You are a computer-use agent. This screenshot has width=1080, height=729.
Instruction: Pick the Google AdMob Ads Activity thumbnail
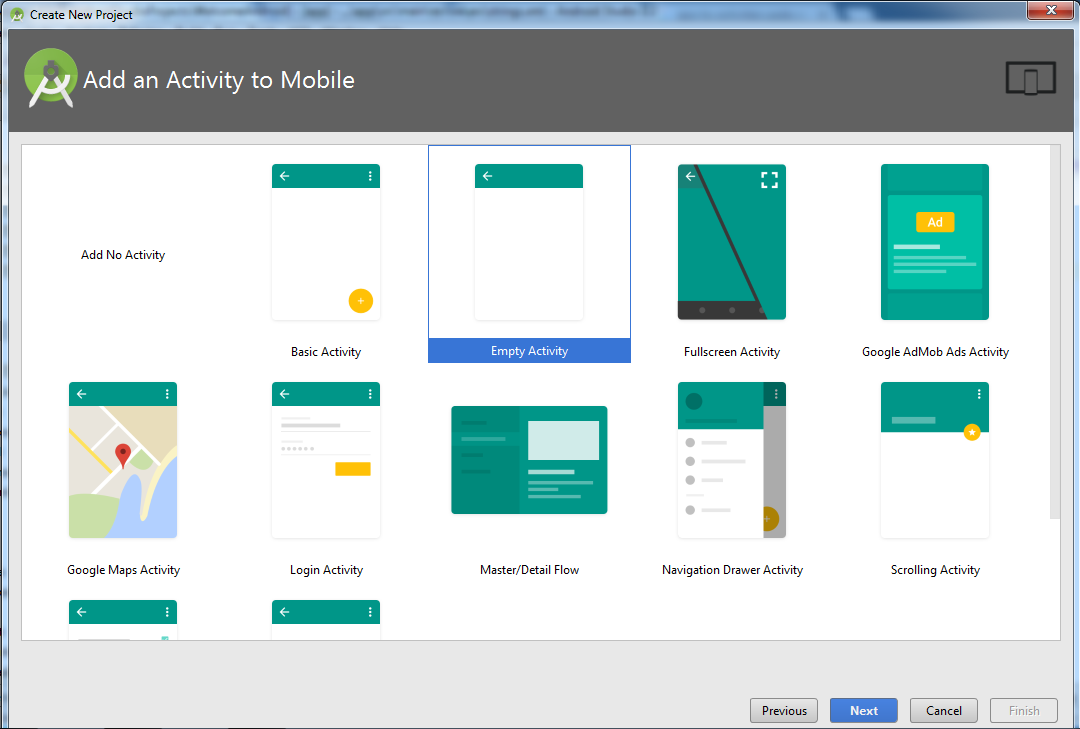click(935, 242)
